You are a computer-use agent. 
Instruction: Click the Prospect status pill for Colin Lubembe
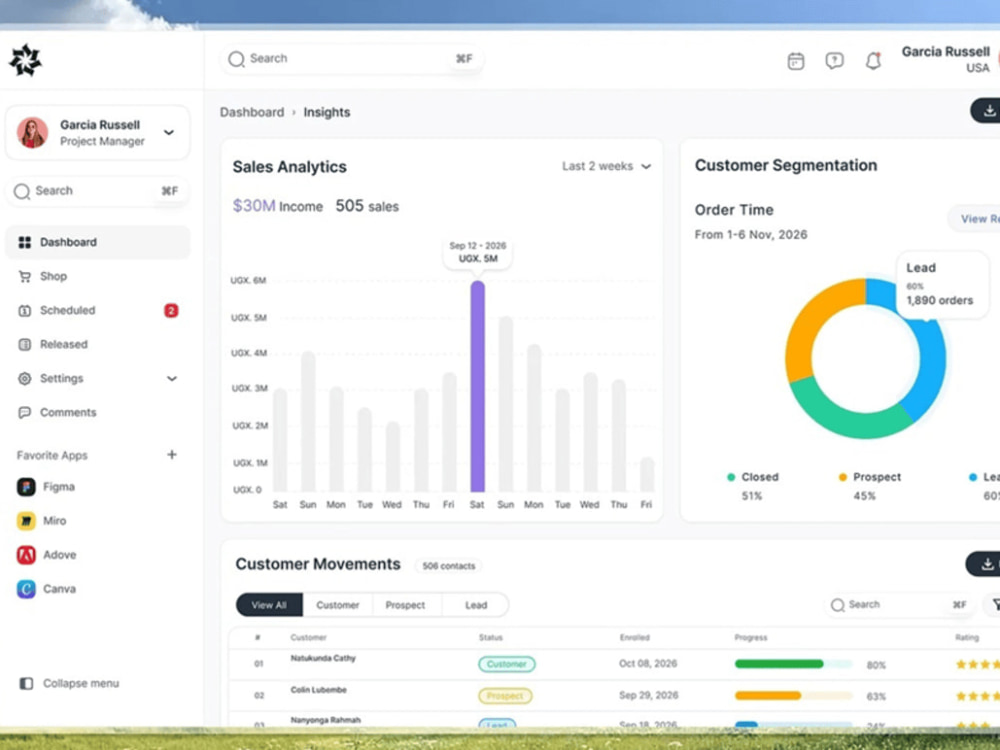505,696
